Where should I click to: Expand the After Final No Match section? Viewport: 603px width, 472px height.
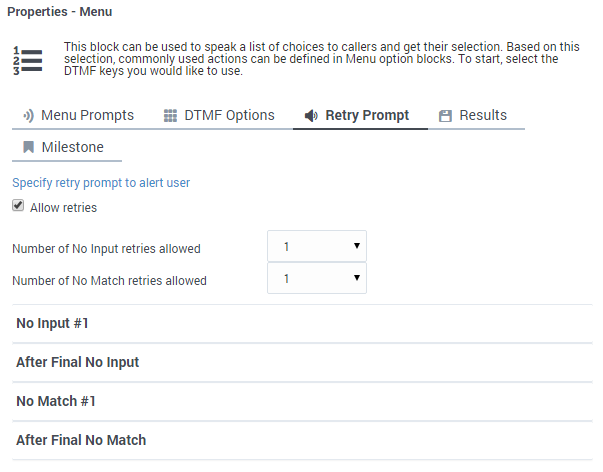click(80, 441)
